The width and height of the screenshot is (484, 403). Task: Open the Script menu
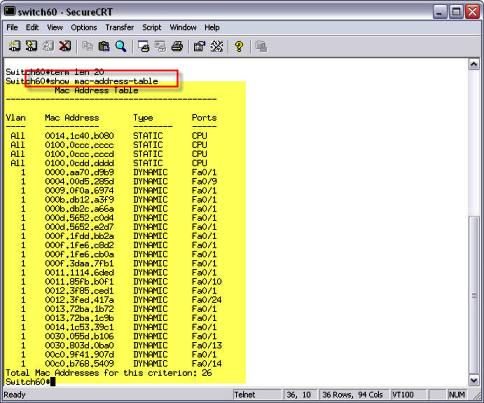152,27
